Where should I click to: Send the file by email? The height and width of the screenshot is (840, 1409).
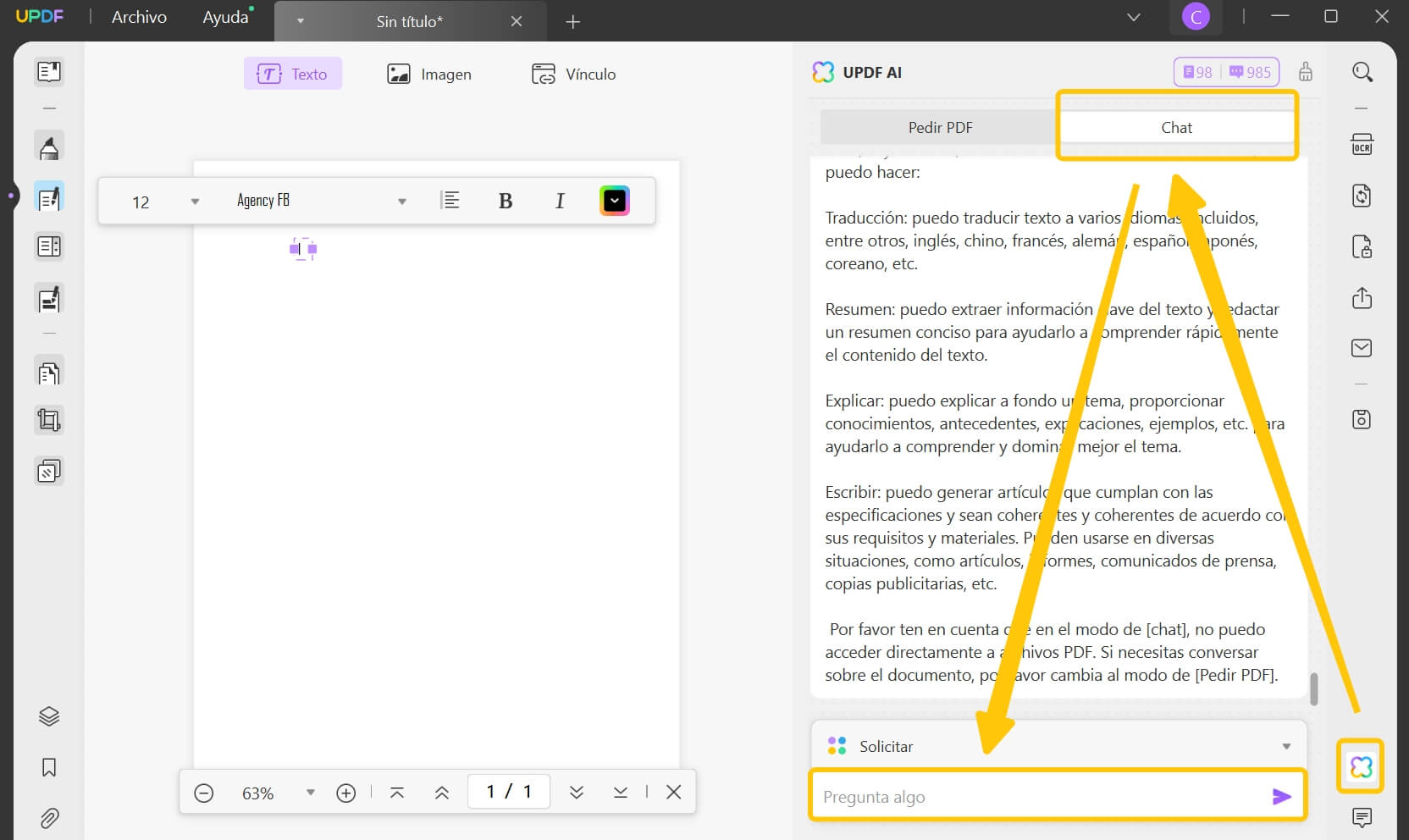(1362, 348)
